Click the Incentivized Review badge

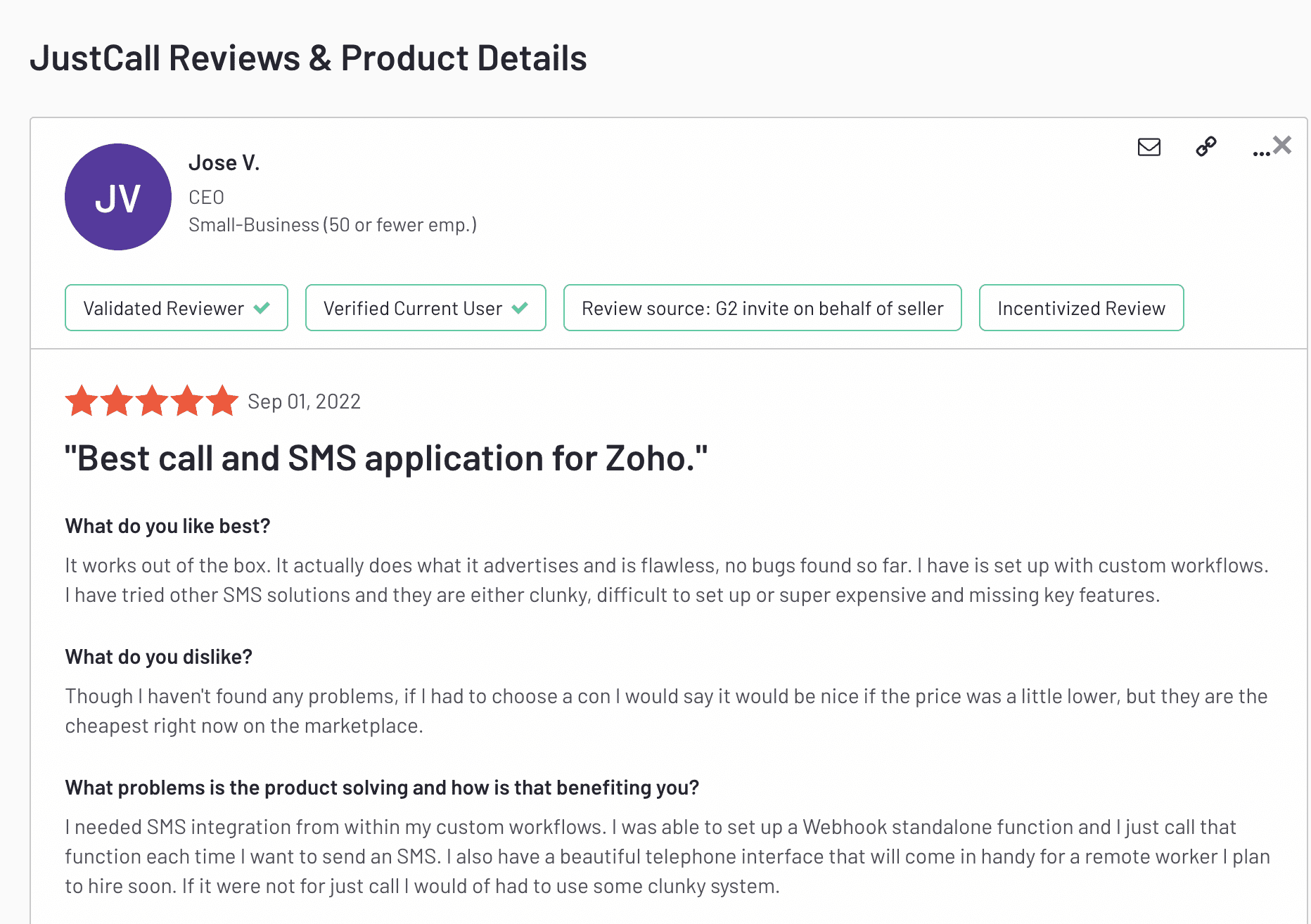click(x=1082, y=308)
